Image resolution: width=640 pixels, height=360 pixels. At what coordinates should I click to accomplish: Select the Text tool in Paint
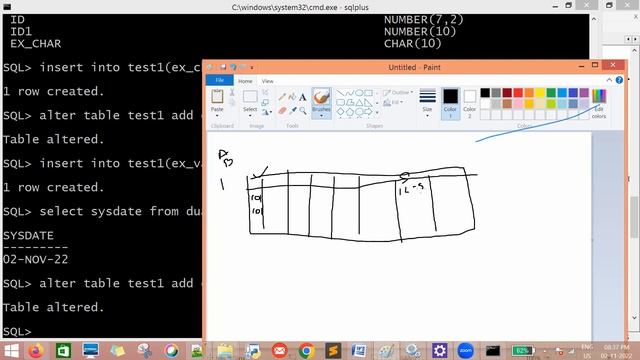tap(302, 97)
